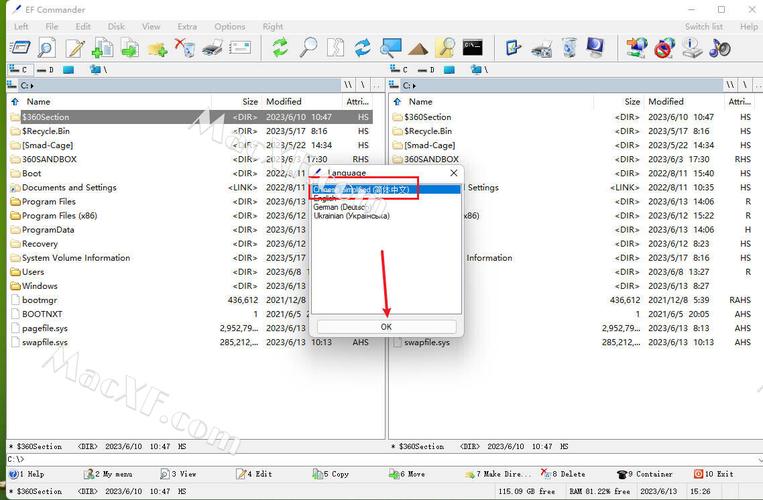
Task: Select Windows folder in left panel
Action: click(40, 286)
